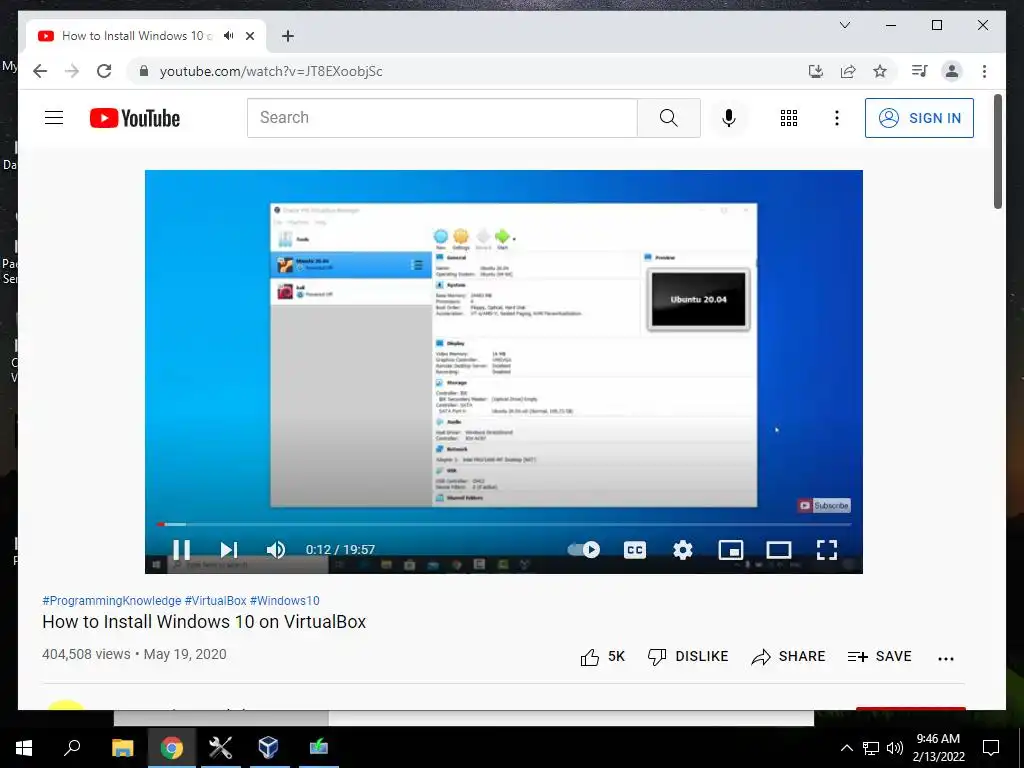Click SHARE under the video

788,656
